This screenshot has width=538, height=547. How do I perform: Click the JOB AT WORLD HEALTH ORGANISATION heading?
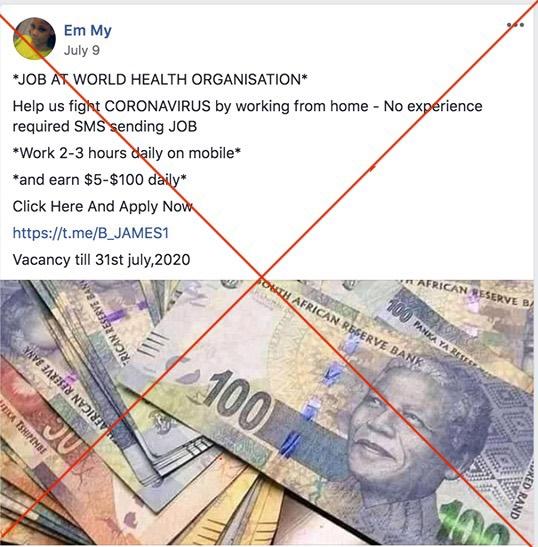160,80
